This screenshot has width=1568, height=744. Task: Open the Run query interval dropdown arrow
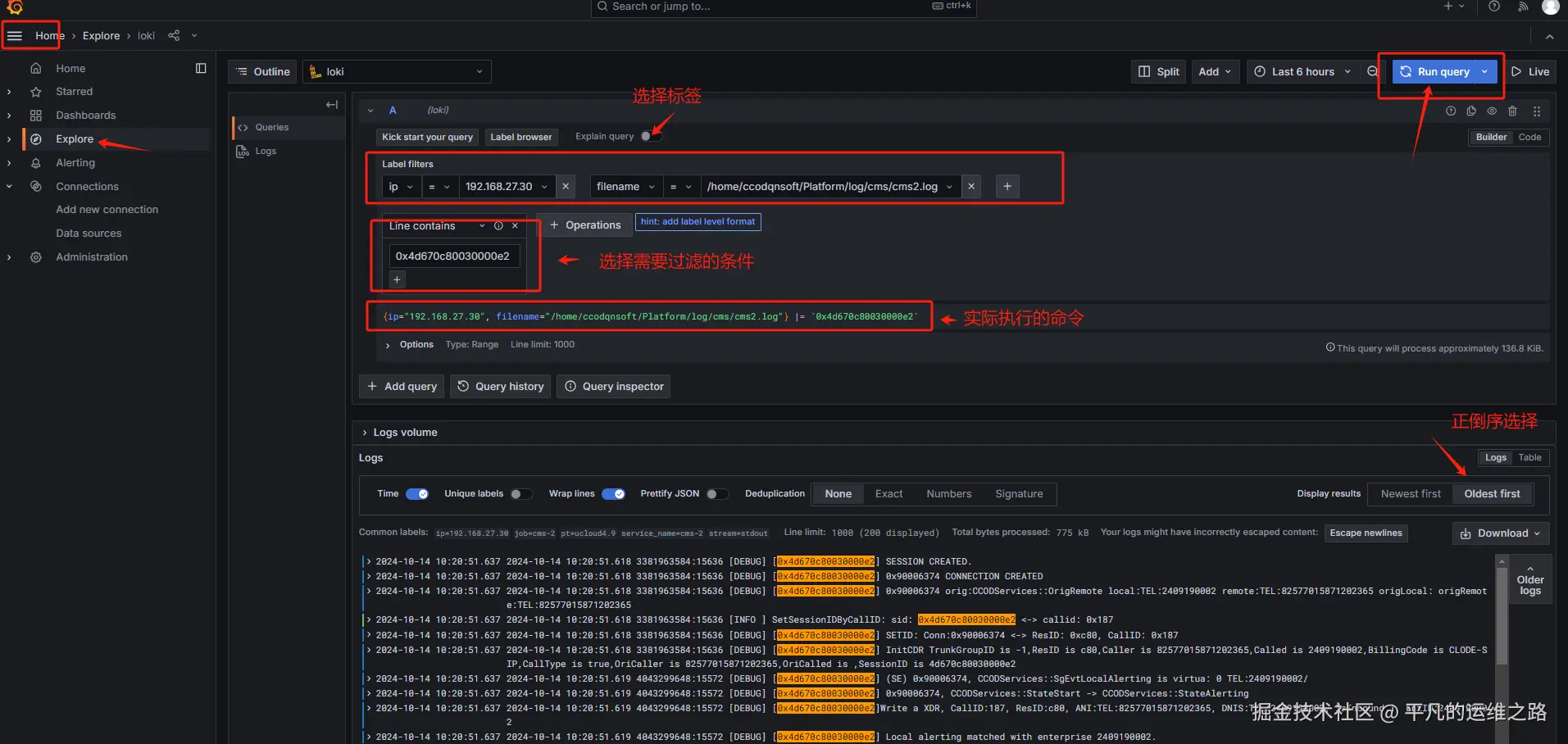1484,72
